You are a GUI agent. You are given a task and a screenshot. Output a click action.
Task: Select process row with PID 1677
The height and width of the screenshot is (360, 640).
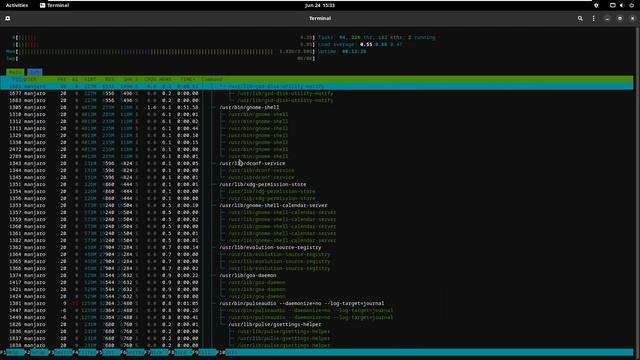coord(317,93)
